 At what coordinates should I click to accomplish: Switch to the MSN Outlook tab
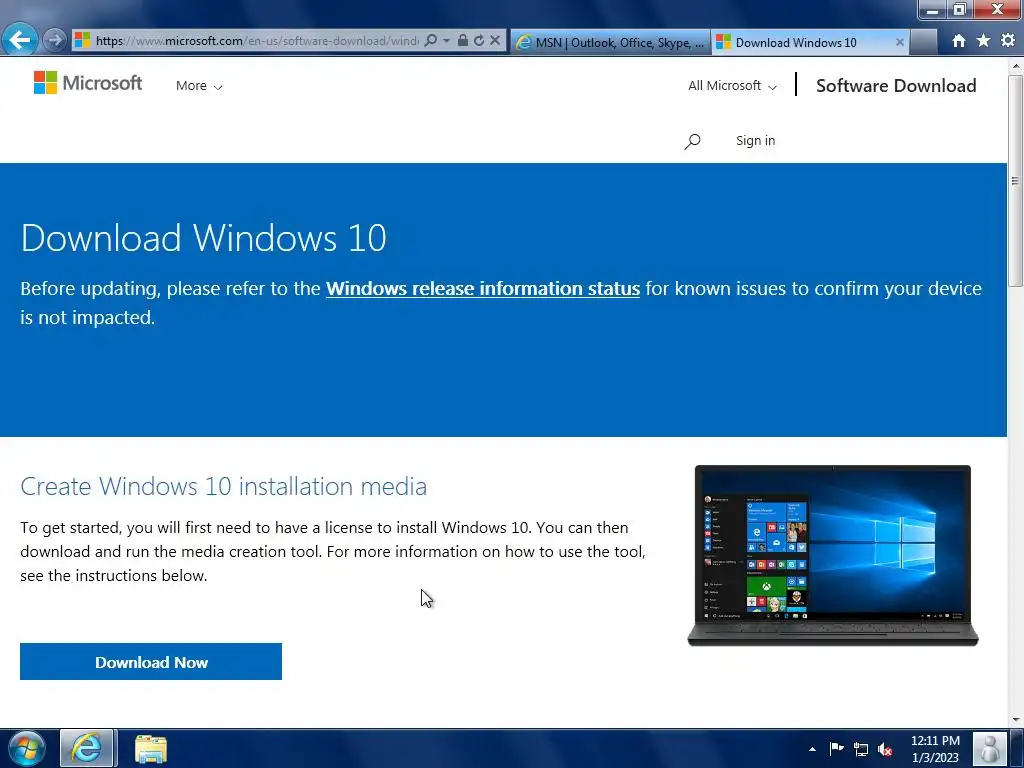pos(610,42)
